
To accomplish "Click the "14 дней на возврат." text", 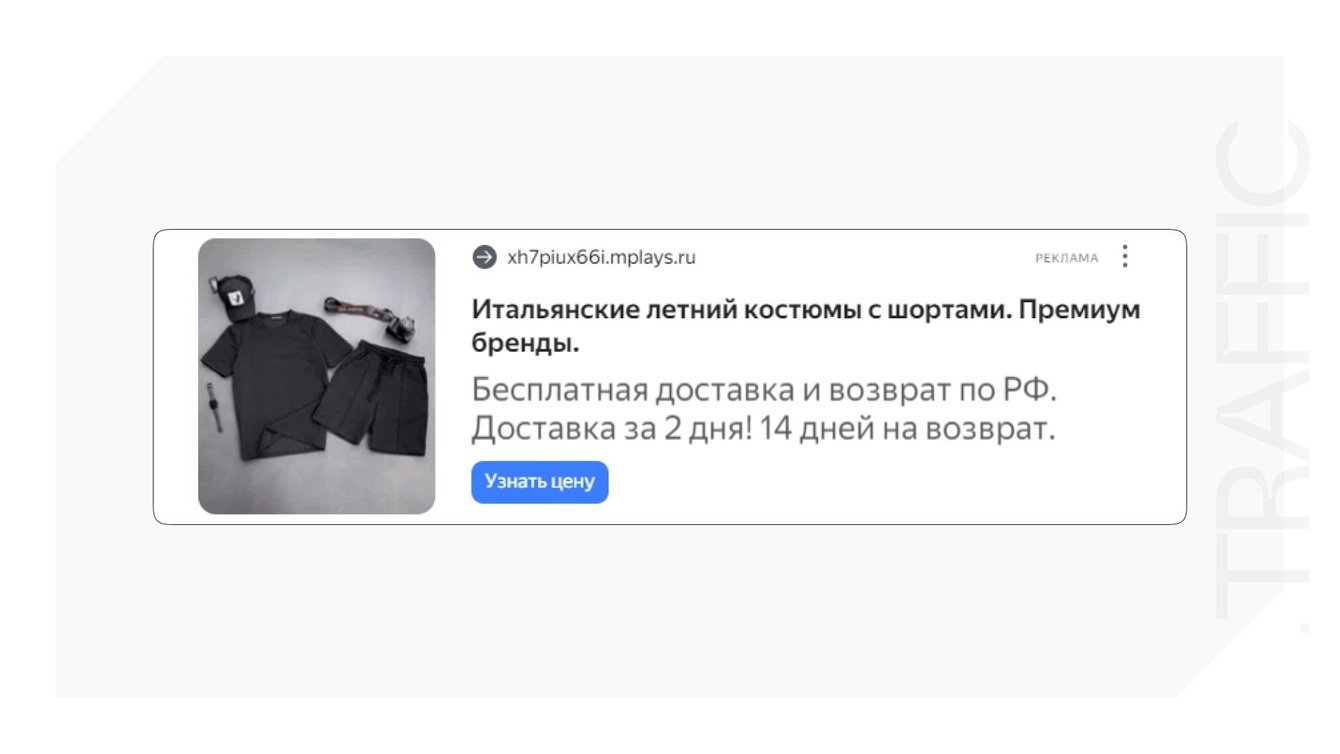I will pos(908,429).
